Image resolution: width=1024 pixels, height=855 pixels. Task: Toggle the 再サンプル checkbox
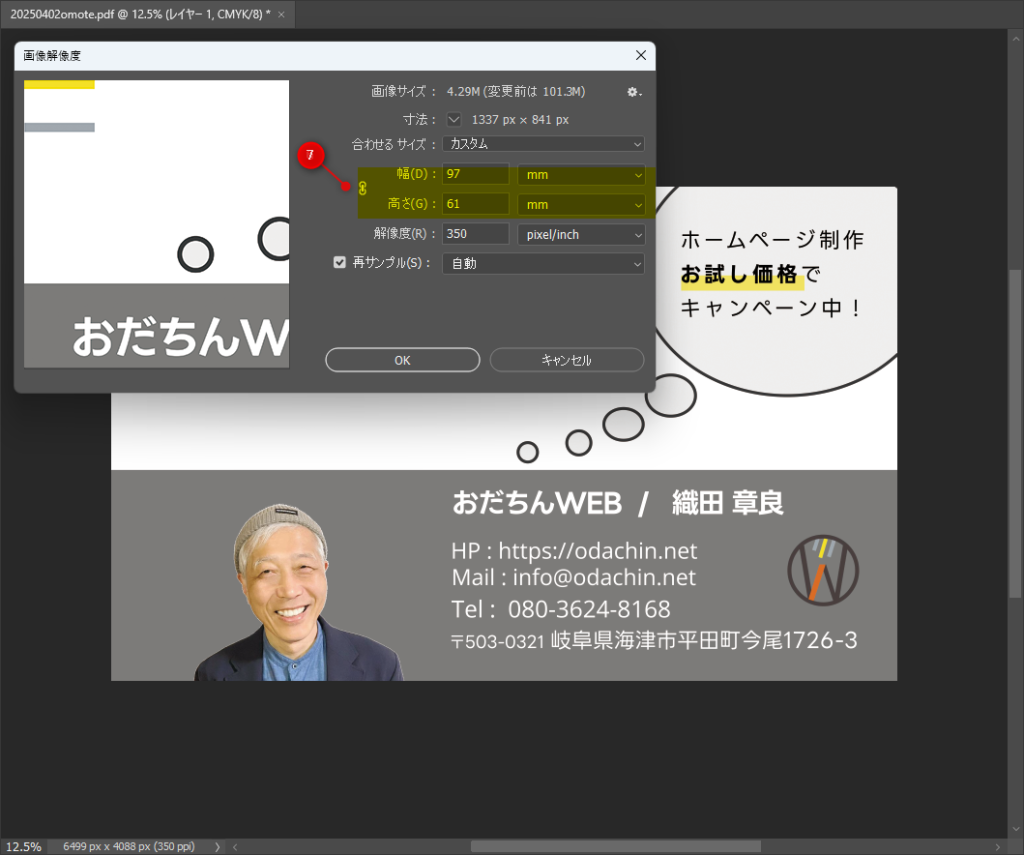(x=340, y=263)
